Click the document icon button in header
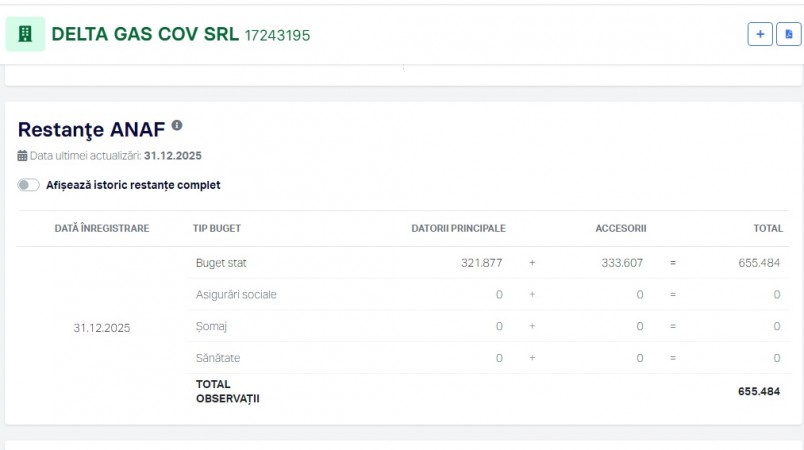This screenshot has height=450, width=804. pos(788,34)
